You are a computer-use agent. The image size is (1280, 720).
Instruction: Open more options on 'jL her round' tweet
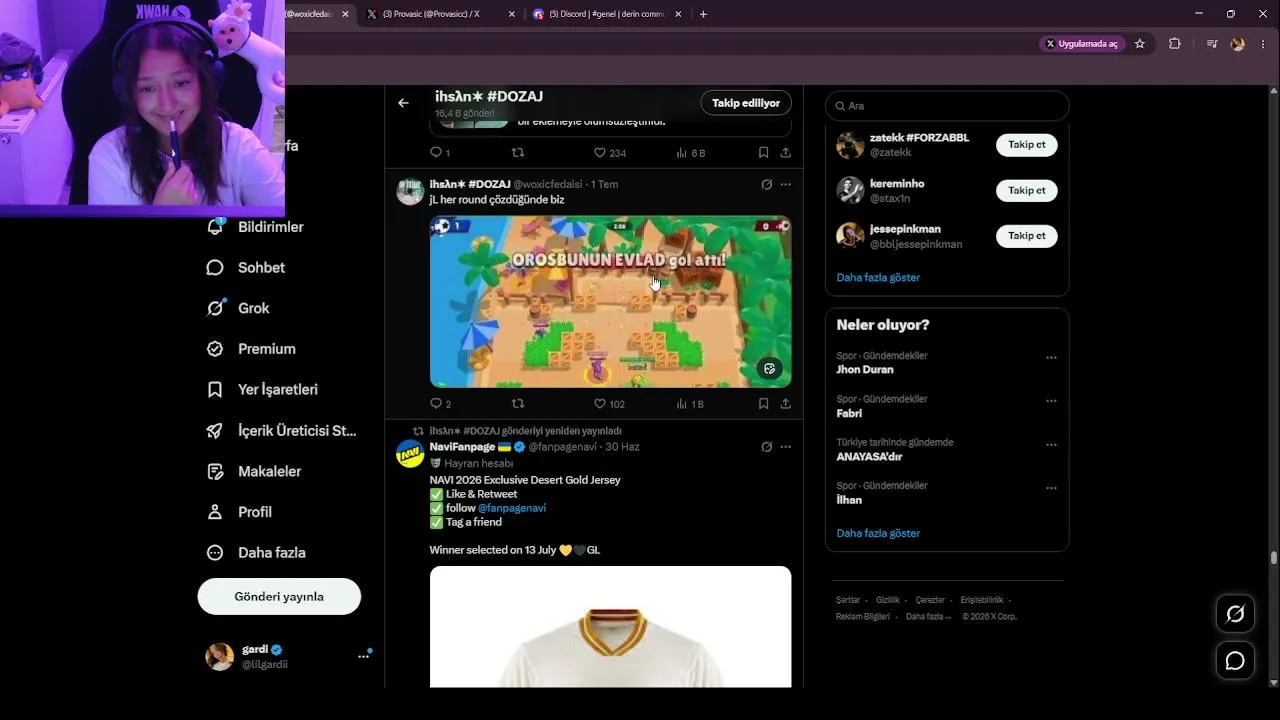click(786, 185)
